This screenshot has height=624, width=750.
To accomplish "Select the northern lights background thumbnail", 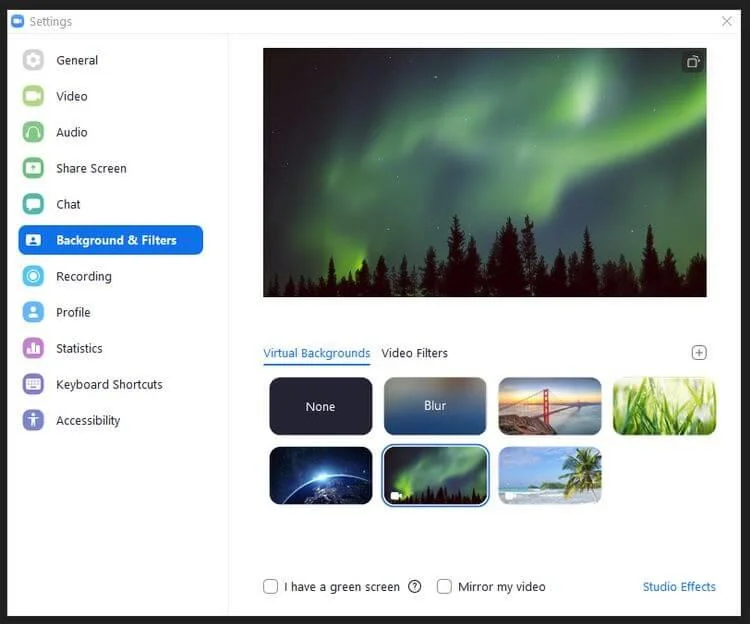I will click(x=435, y=475).
